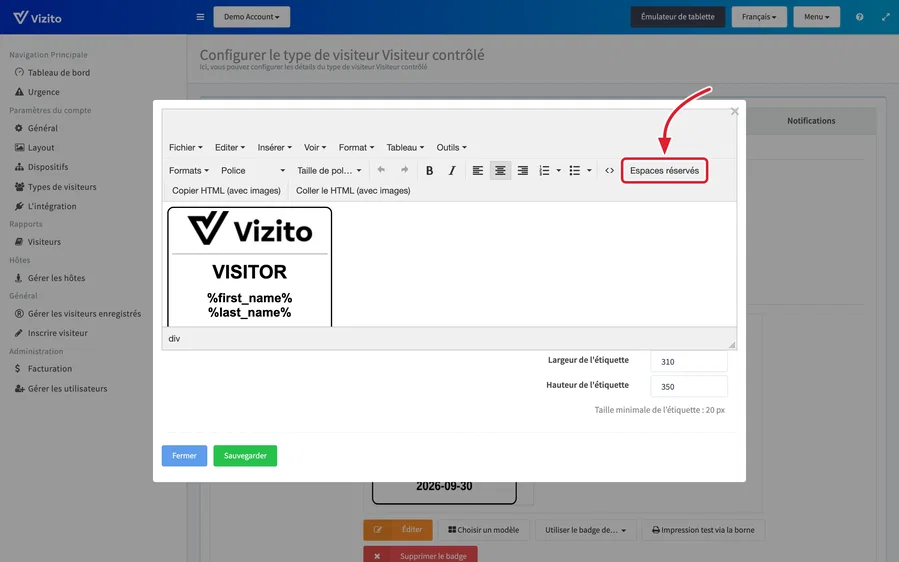The height and width of the screenshot is (562, 899).
Task: Open Urgence in sidebar
Action: point(37,92)
